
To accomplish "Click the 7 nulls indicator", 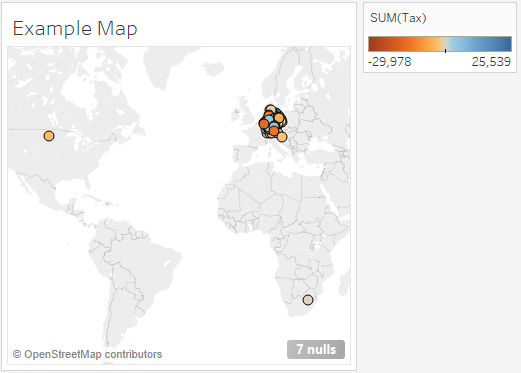I will click(x=316, y=349).
